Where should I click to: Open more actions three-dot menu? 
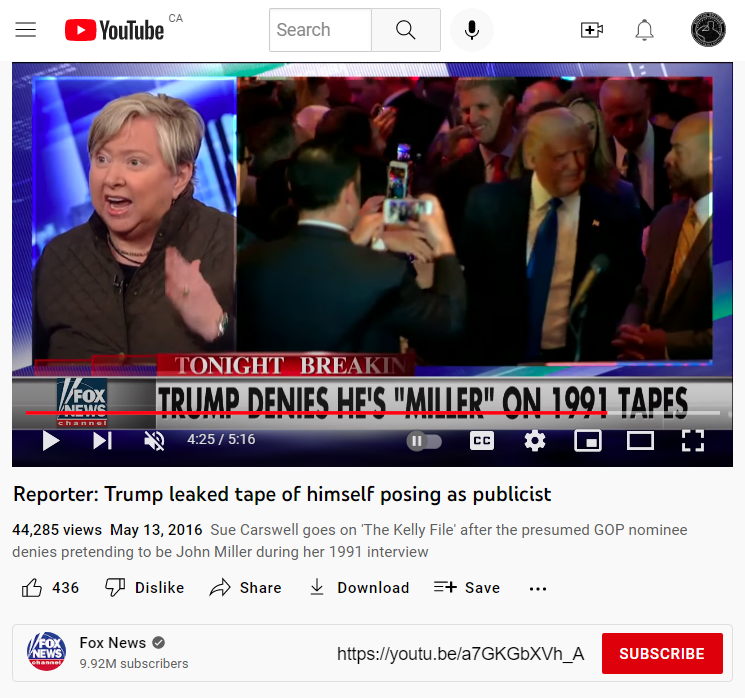(x=538, y=589)
